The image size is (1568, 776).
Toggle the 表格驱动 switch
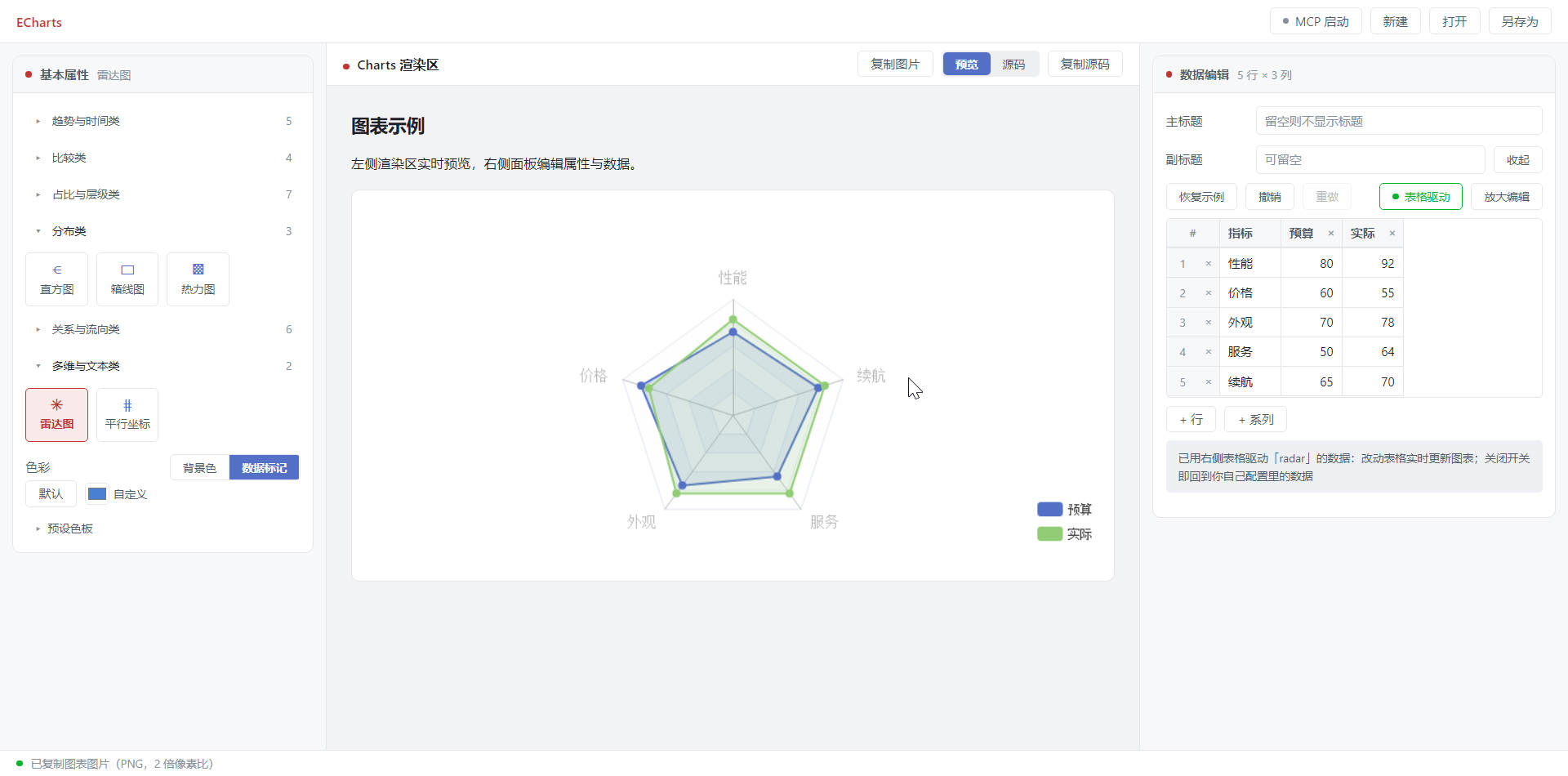(x=1421, y=197)
